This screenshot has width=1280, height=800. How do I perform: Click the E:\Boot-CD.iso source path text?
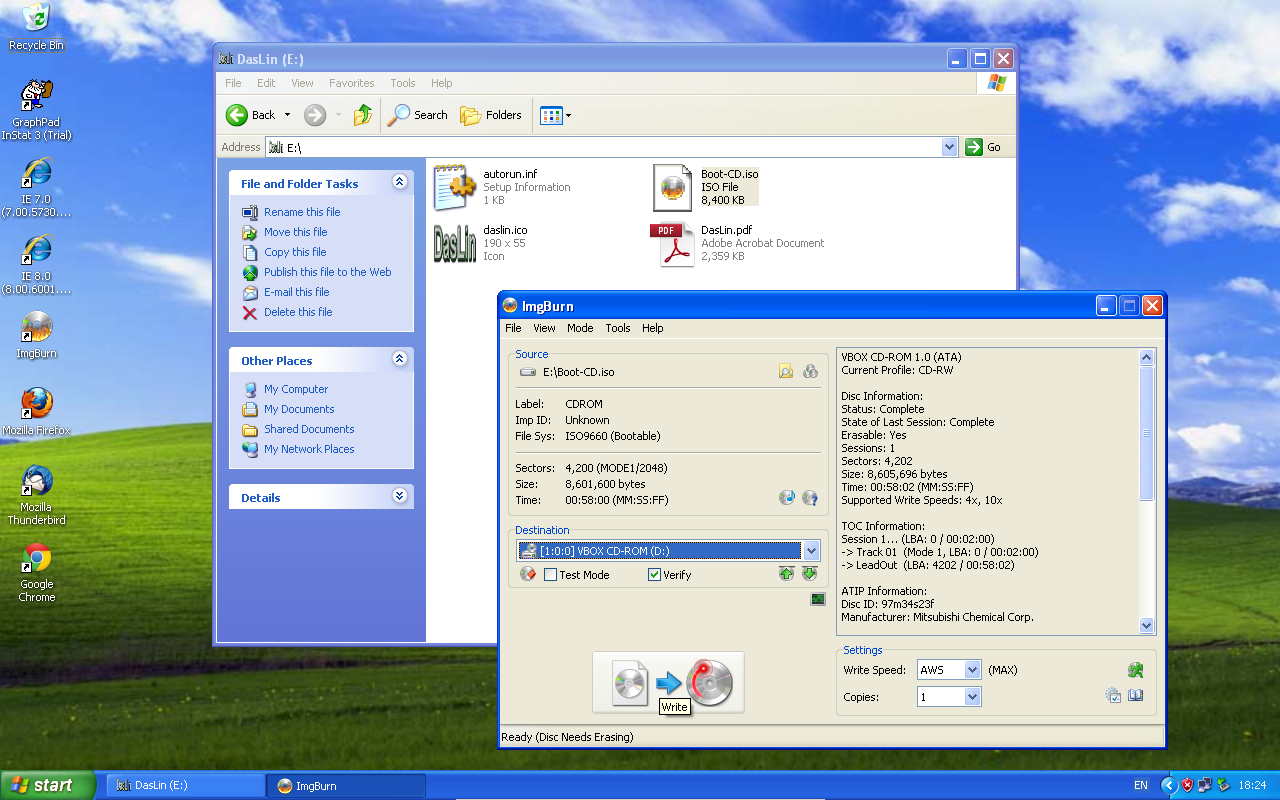[579, 372]
